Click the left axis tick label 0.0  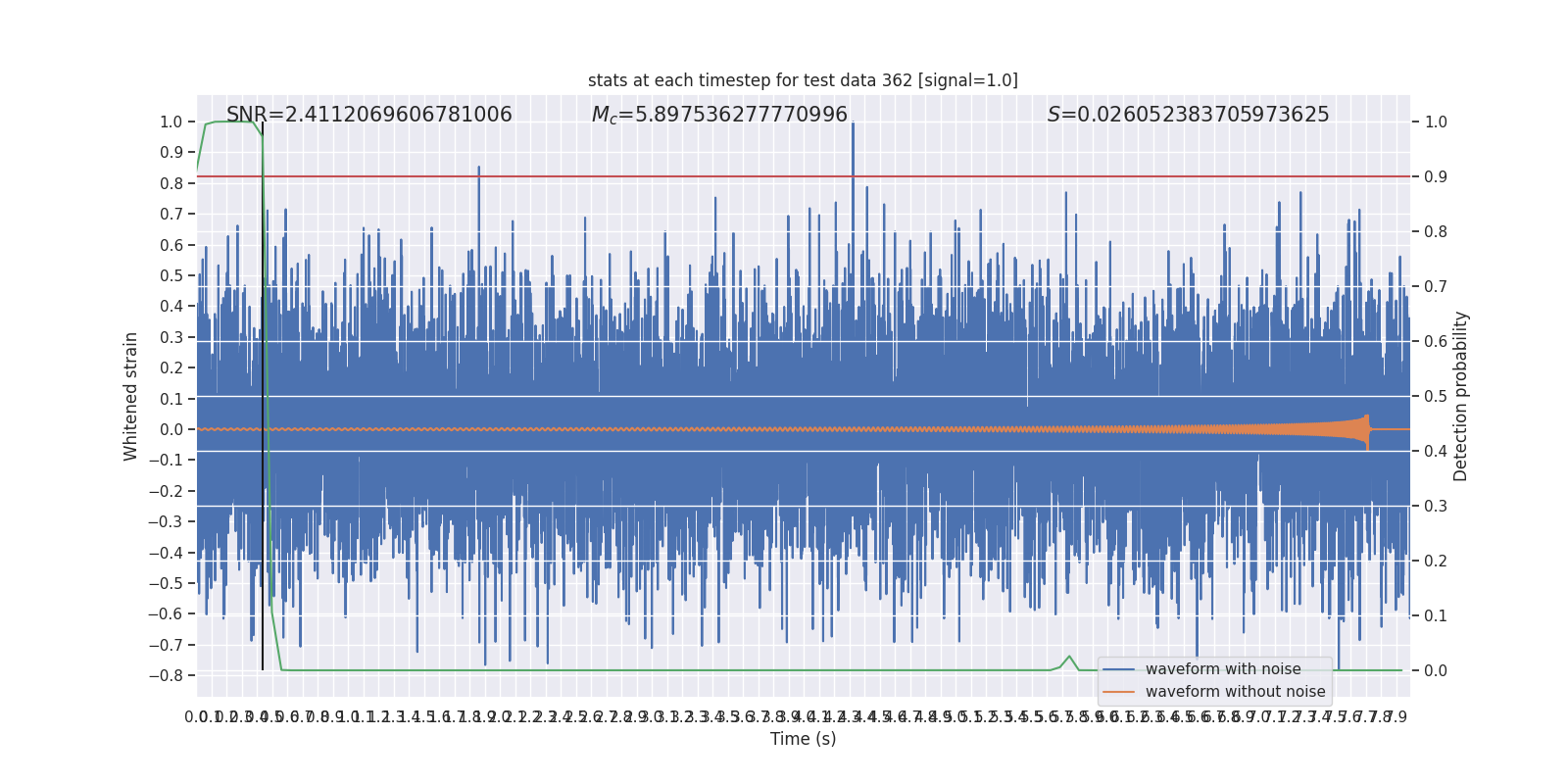pos(171,429)
